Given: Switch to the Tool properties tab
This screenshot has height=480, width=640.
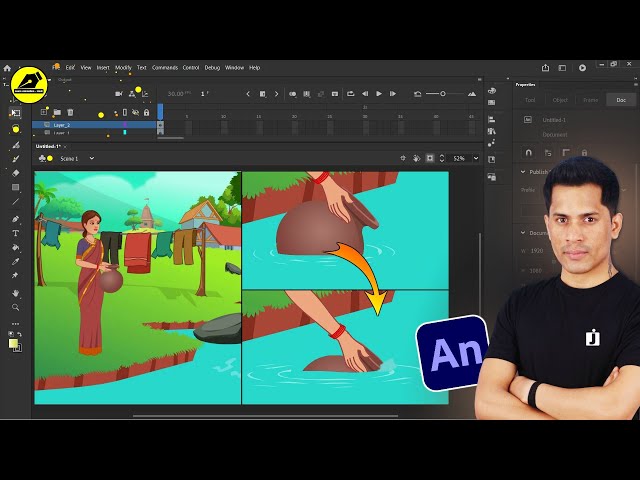Looking at the screenshot, I should [530, 100].
